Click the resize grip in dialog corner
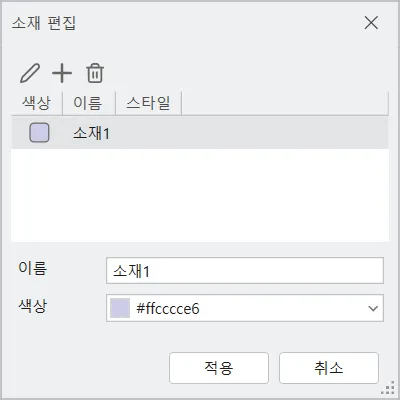 pyautogui.click(x=388, y=389)
